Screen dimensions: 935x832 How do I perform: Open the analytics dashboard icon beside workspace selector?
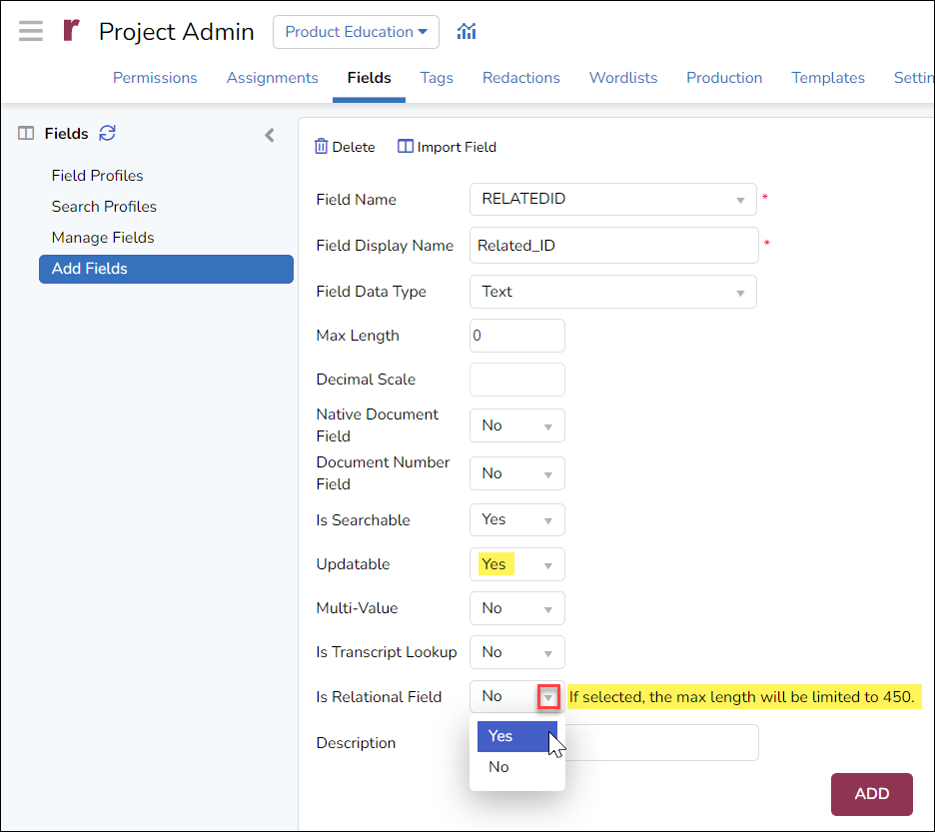(x=466, y=31)
